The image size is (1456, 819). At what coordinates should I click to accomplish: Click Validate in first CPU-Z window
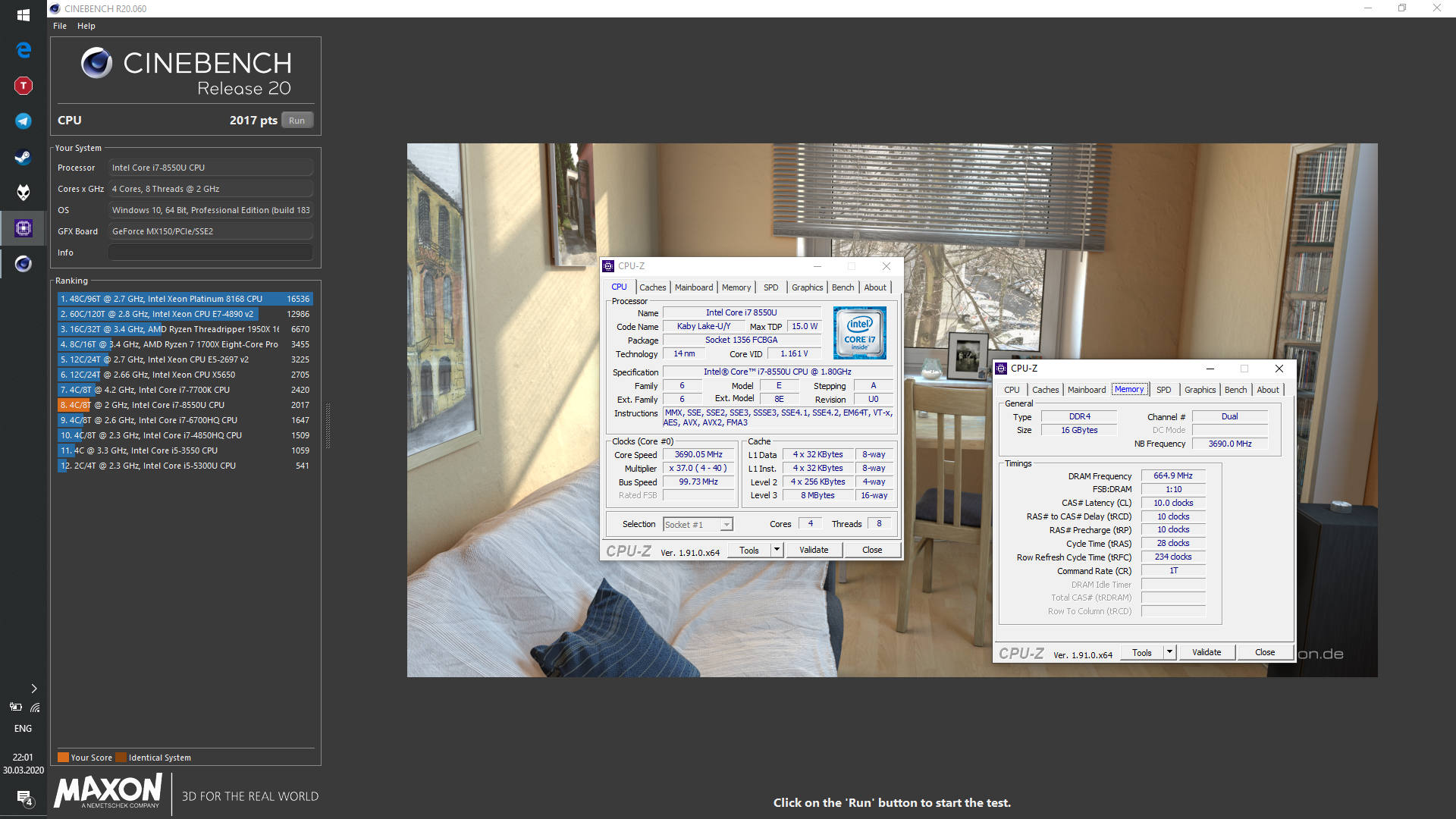(814, 551)
